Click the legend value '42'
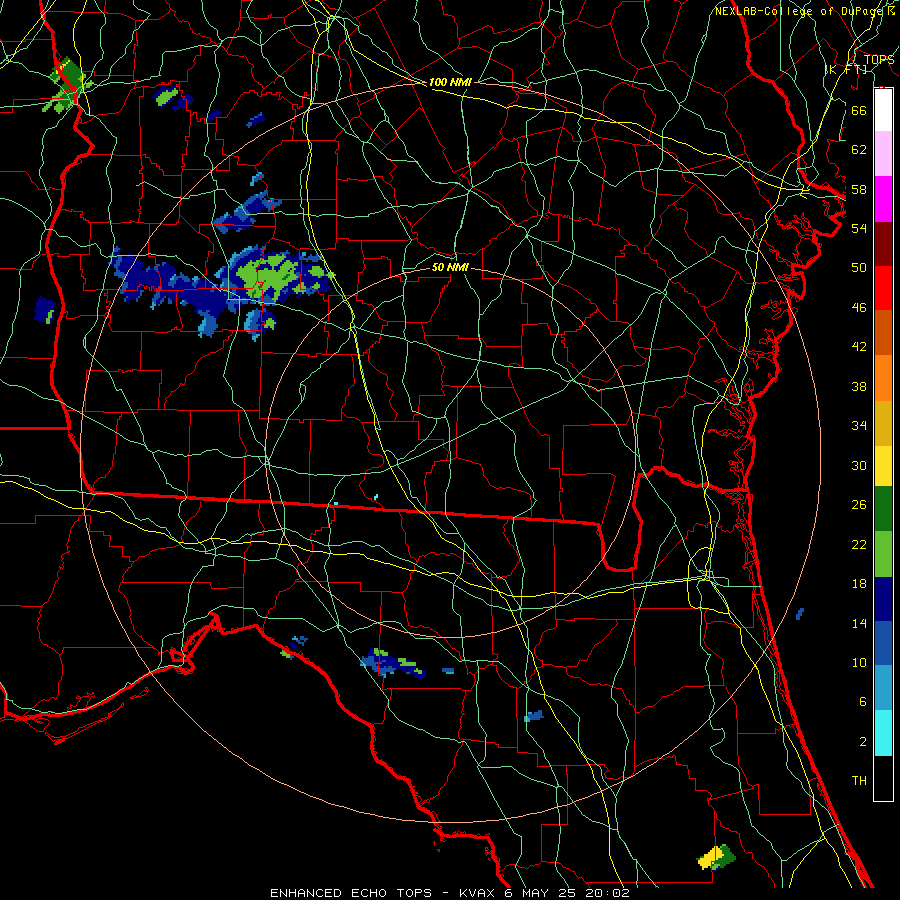 [859, 346]
